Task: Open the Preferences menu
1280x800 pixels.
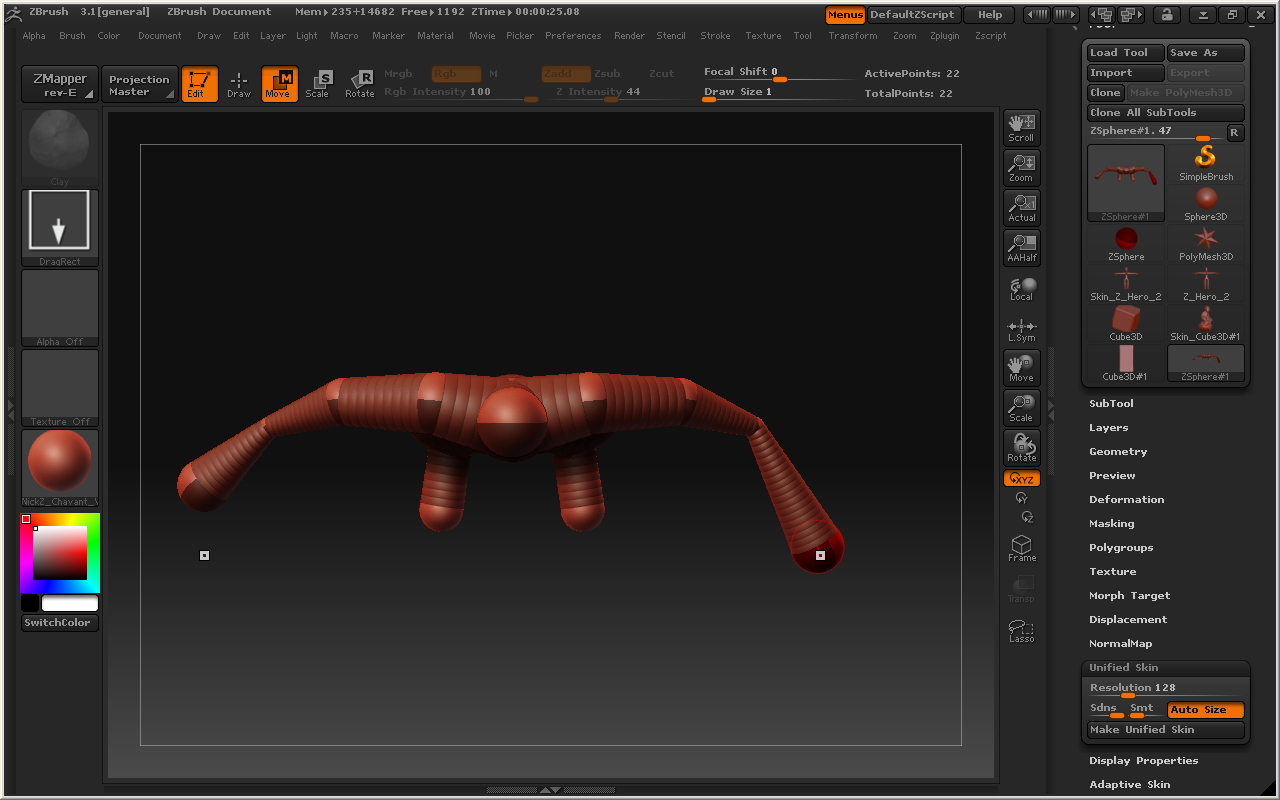Action: coord(573,36)
